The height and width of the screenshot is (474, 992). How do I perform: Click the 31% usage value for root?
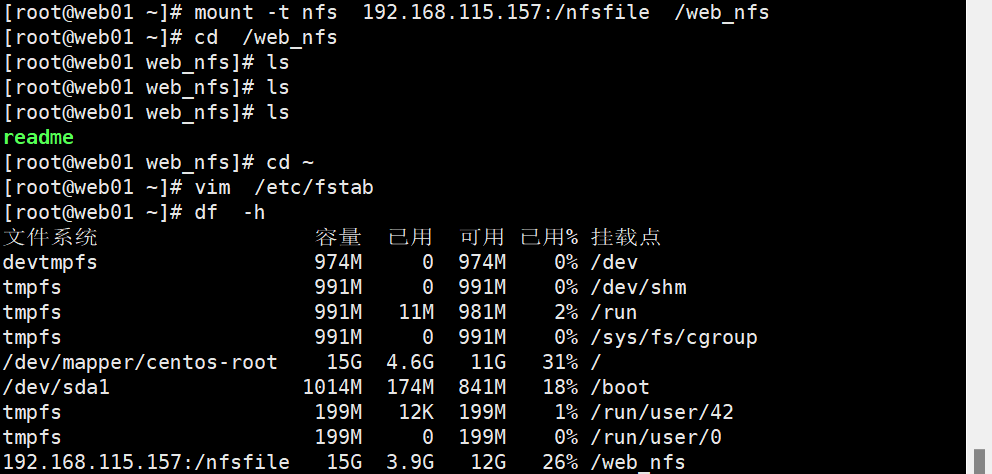pyautogui.click(x=560, y=363)
